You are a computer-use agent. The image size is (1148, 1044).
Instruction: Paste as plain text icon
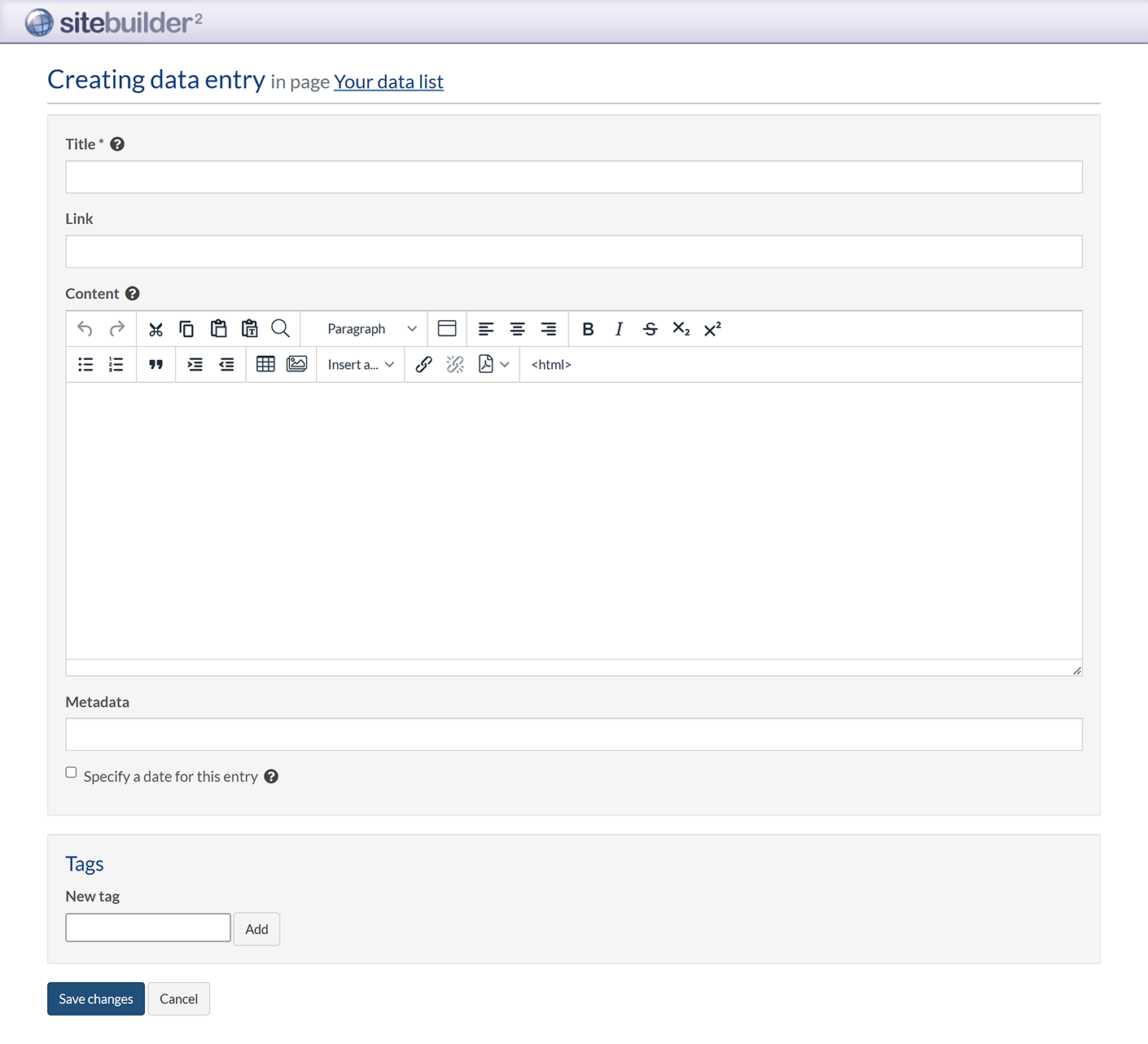click(249, 328)
